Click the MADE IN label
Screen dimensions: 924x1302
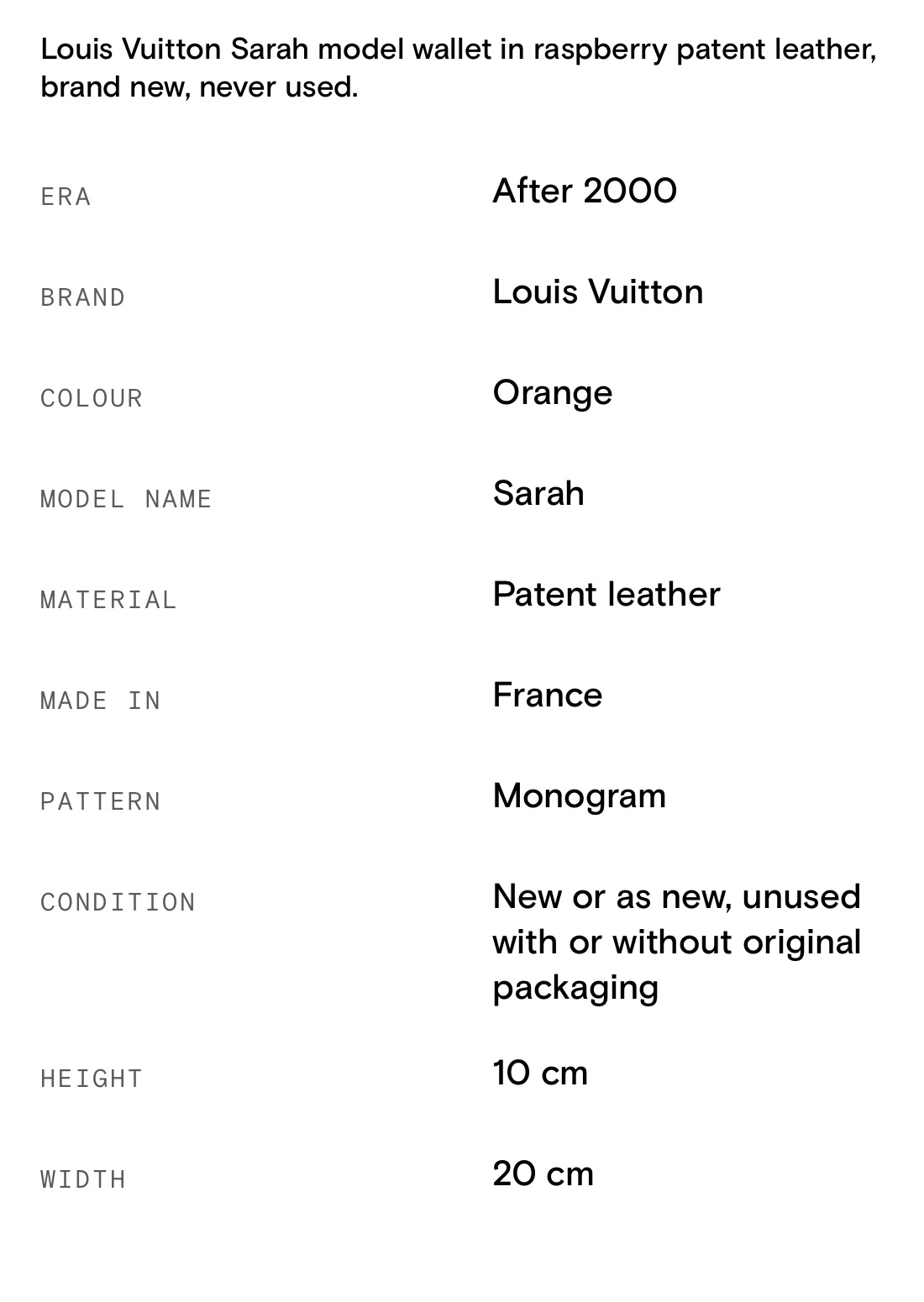point(100,701)
